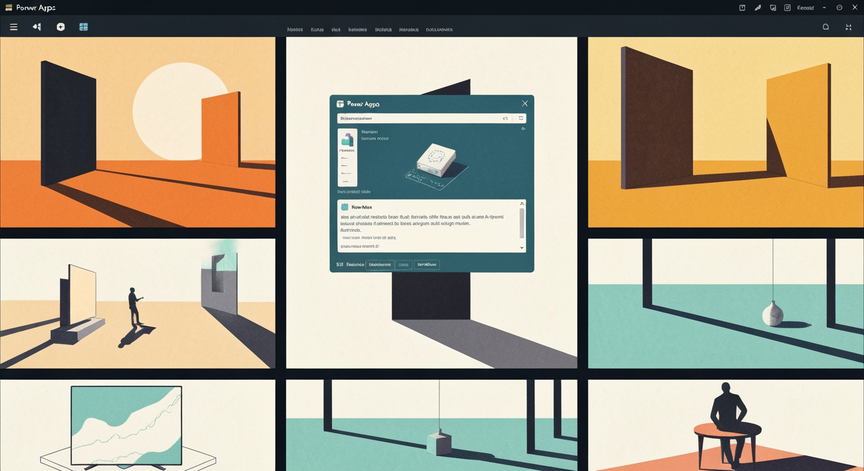864x471 pixels.
Task: Click the small gear icon below the dialog field
Action: [x=523, y=129]
